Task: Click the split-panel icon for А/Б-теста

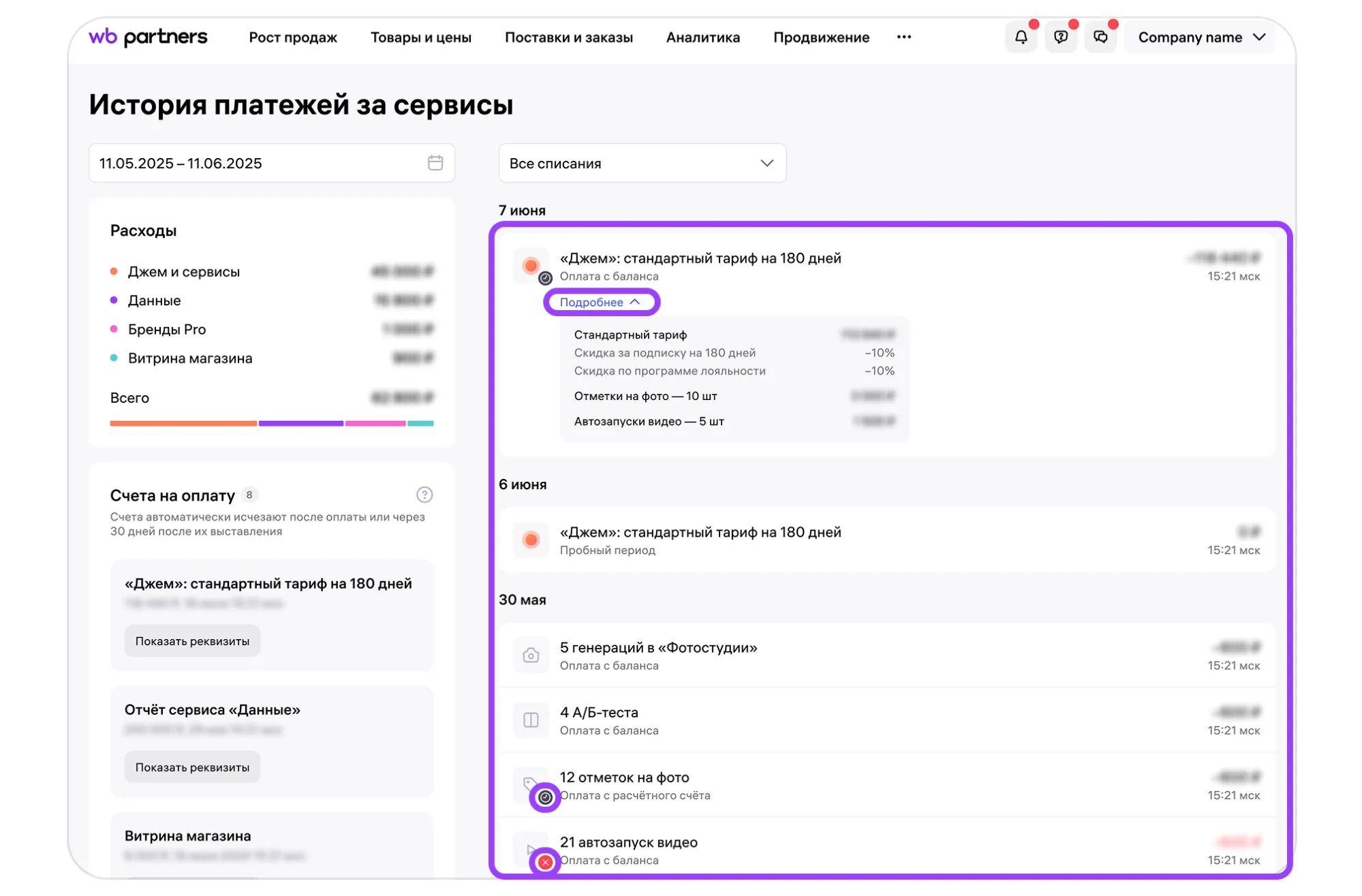Action: click(531, 720)
